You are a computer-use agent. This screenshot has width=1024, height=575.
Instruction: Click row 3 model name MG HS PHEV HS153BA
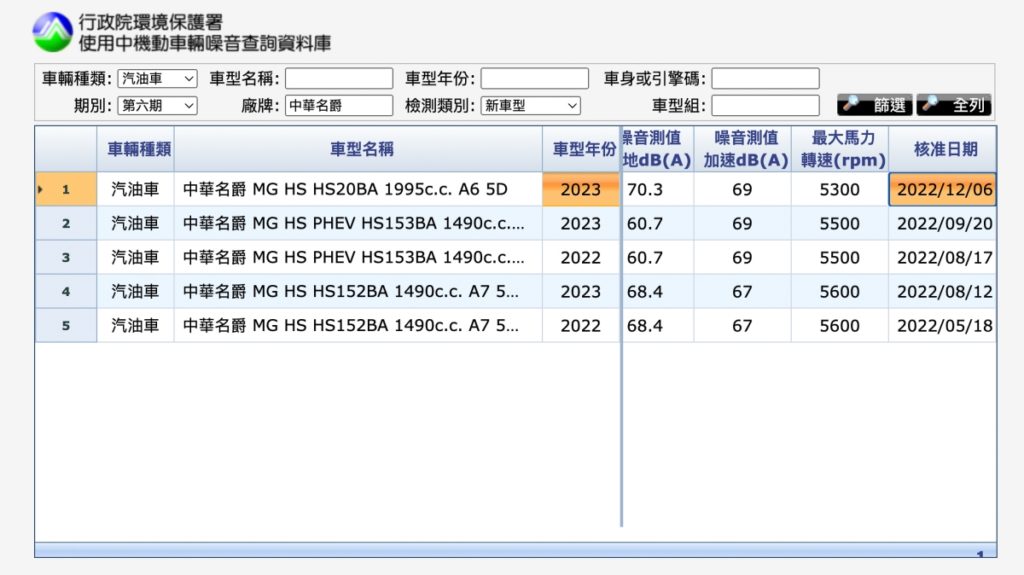359,257
